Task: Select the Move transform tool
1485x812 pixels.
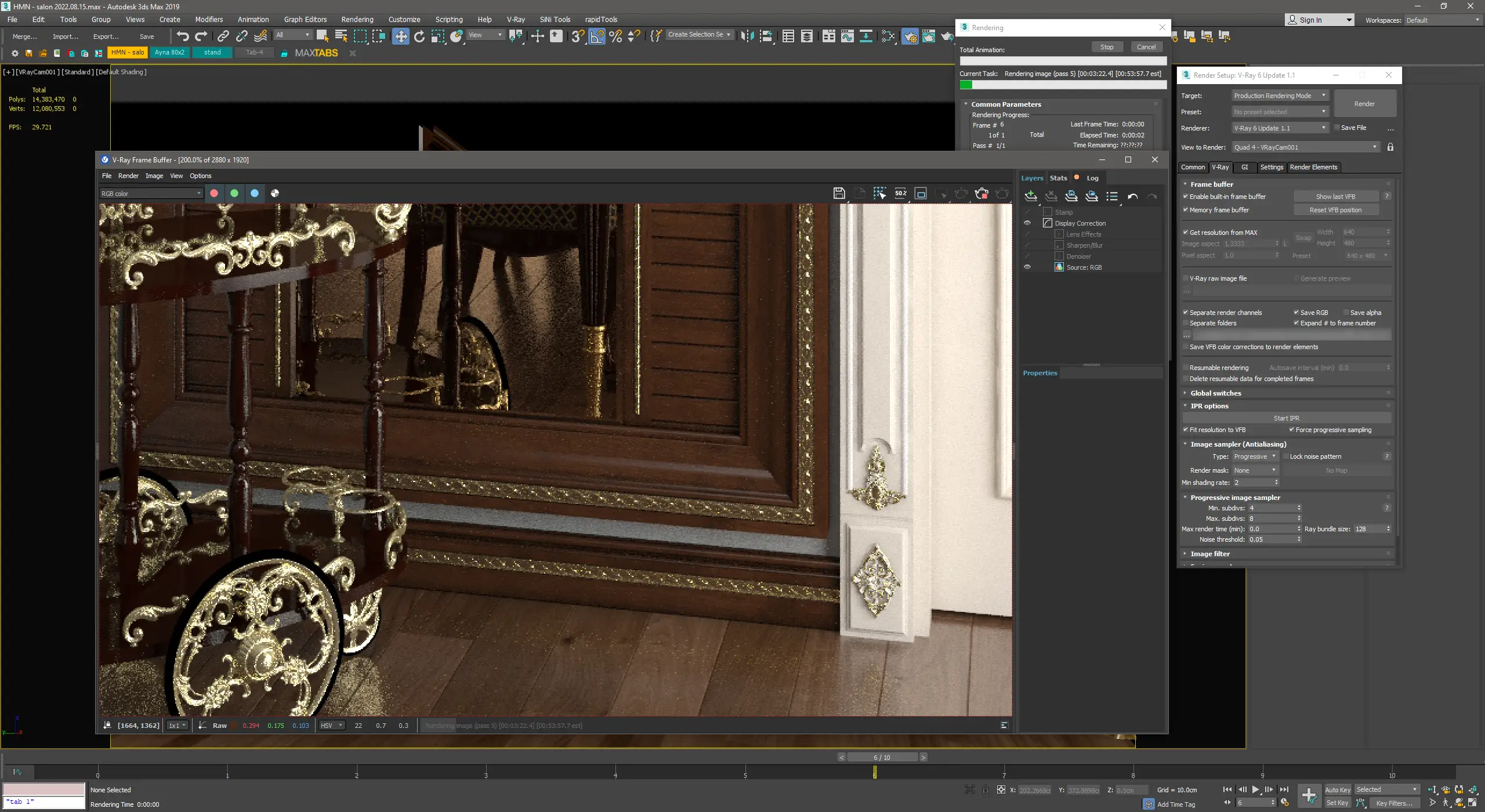Action: pos(400,36)
